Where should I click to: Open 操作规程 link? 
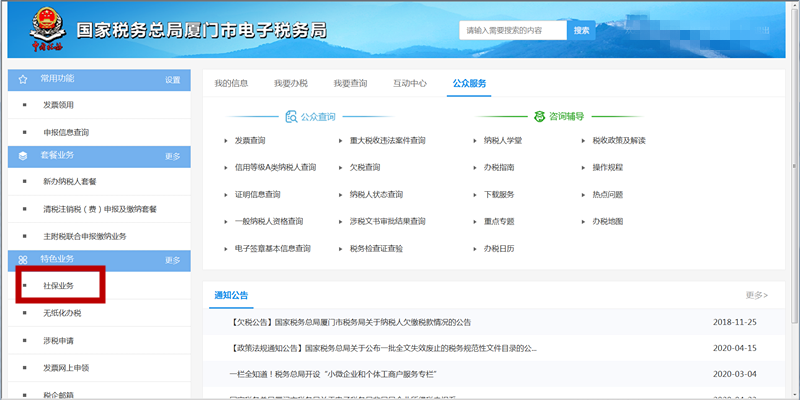pos(608,167)
